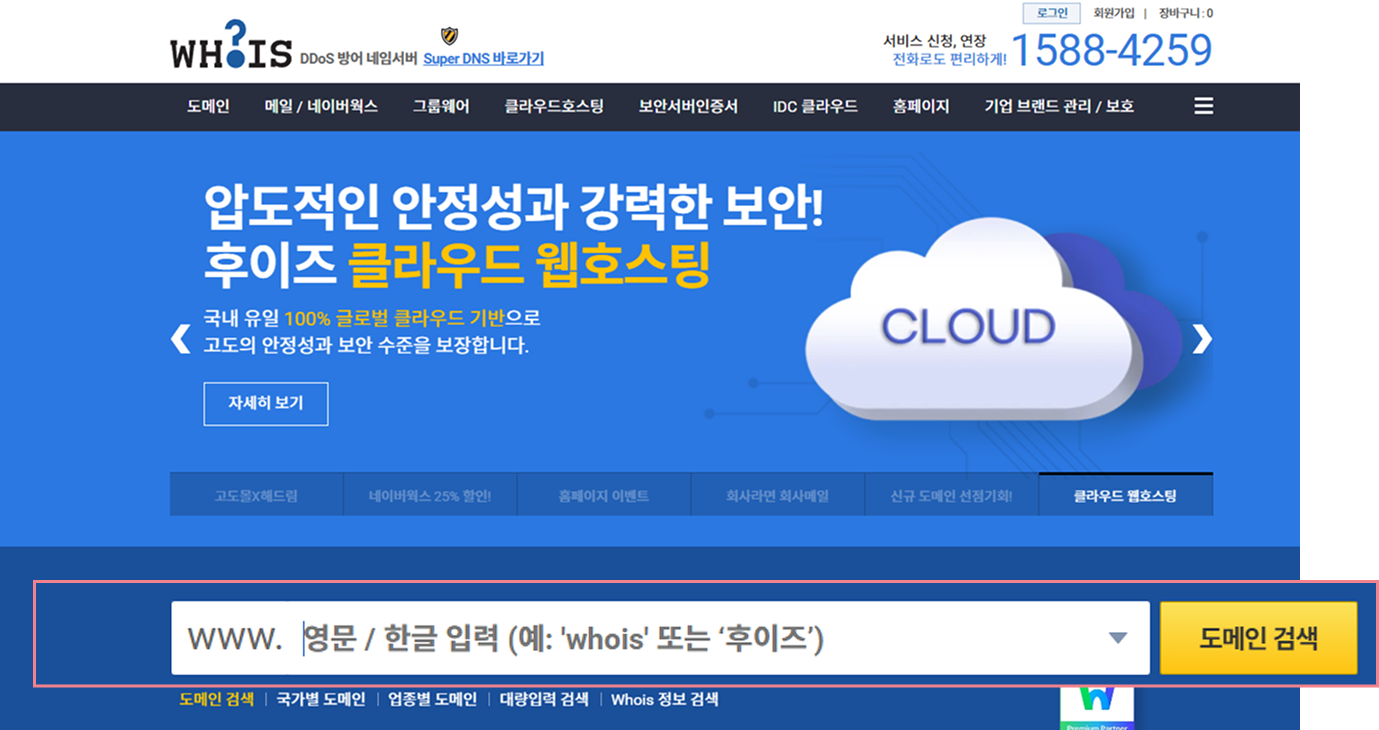This screenshot has height=730, width=1379.
Task: Open the 메일 / 네이버웍스 menu
Action: (x=321, y=106)
